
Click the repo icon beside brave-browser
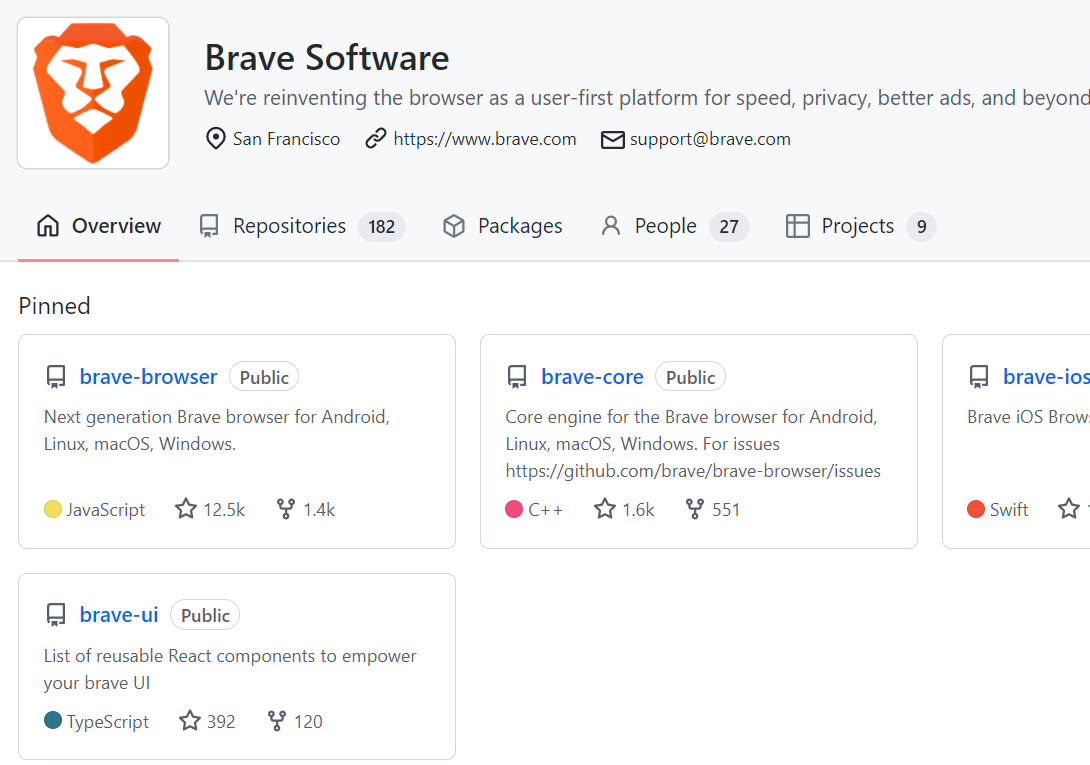(56, 377)
